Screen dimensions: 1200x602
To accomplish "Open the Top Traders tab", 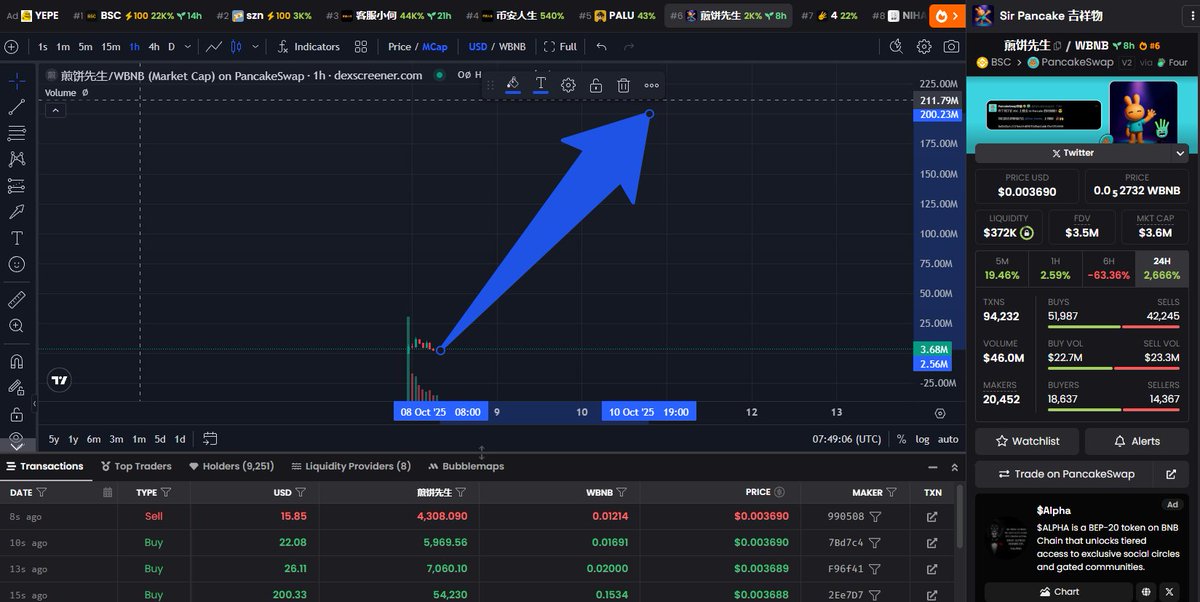I will click(136, 466).
